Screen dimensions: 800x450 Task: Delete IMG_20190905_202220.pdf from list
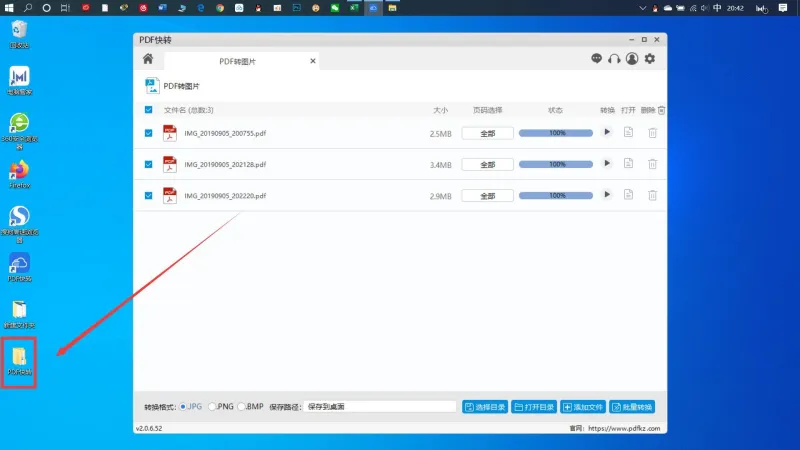point(652,195)
